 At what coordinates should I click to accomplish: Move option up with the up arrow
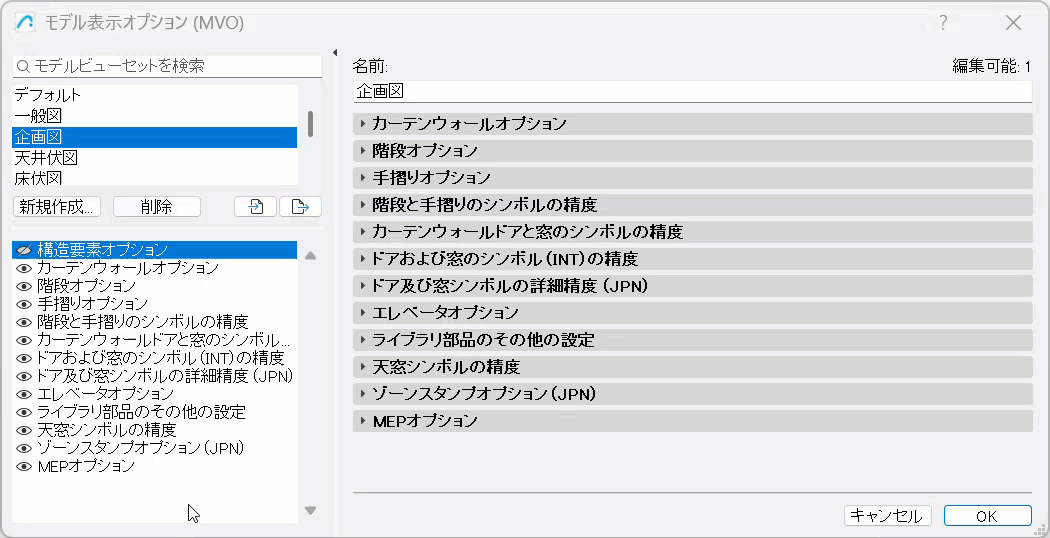coord(310,256)
